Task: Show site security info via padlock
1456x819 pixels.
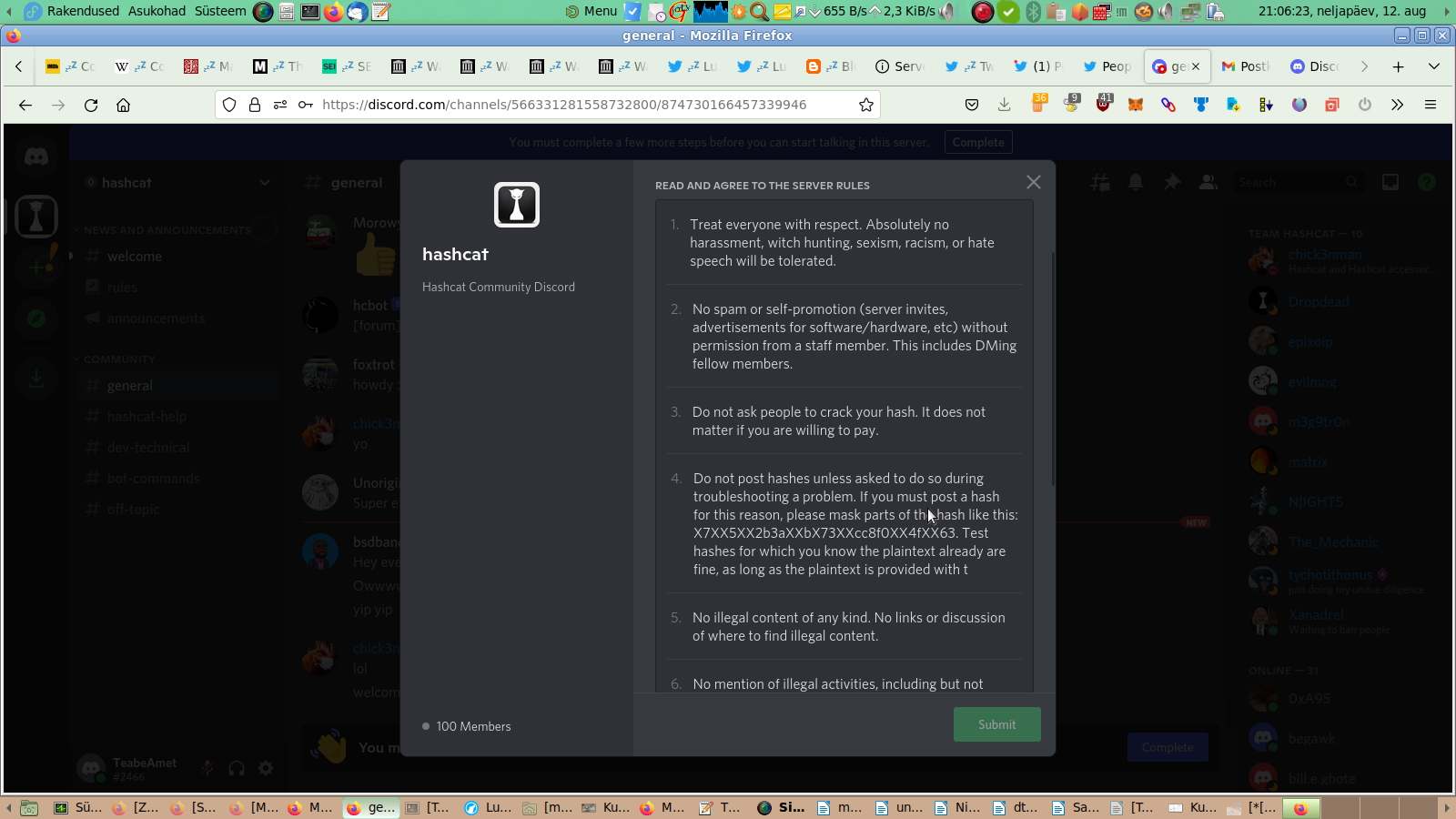Action: pyautogui.click(x=255, y=105)
